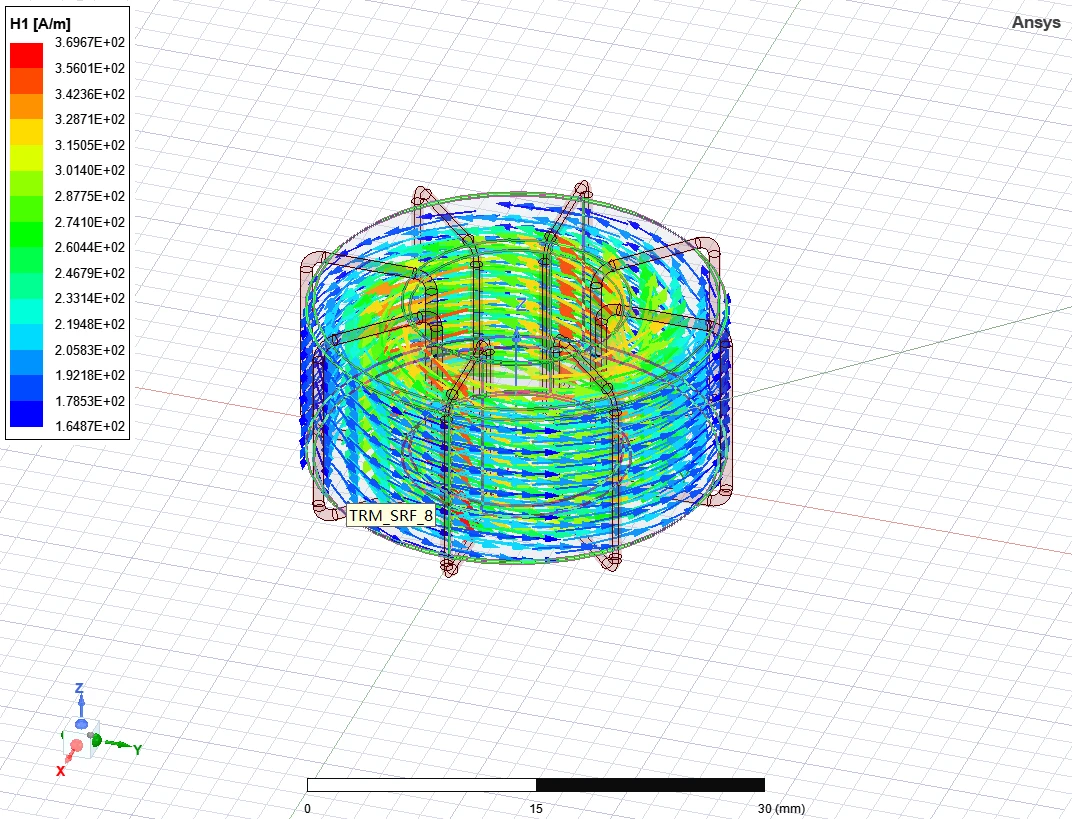1072x819 pixels.
Task: Click the dark blue legend band at the bottom
Action: coord(27,414)
